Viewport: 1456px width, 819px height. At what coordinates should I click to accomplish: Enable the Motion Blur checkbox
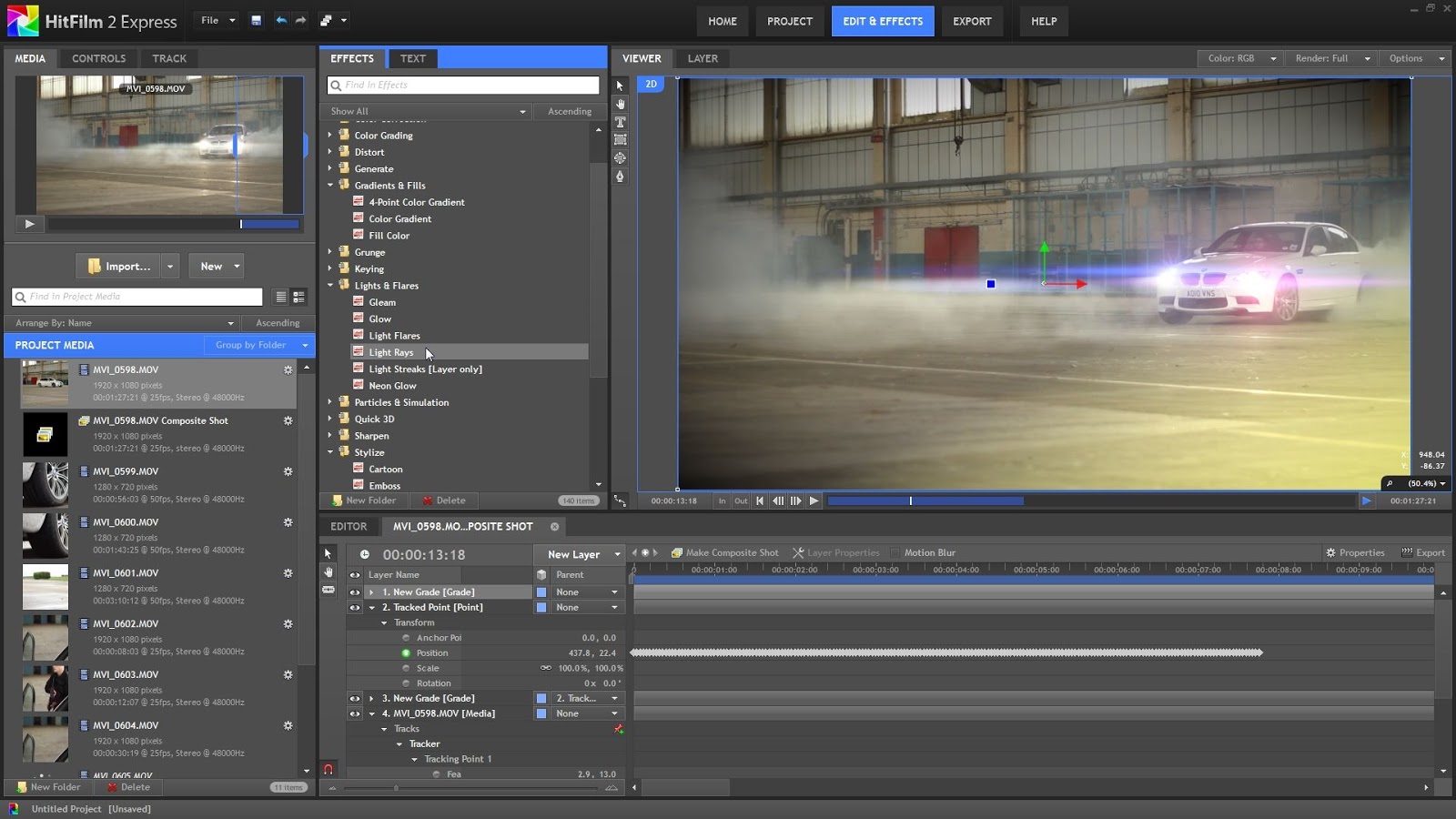895,552
